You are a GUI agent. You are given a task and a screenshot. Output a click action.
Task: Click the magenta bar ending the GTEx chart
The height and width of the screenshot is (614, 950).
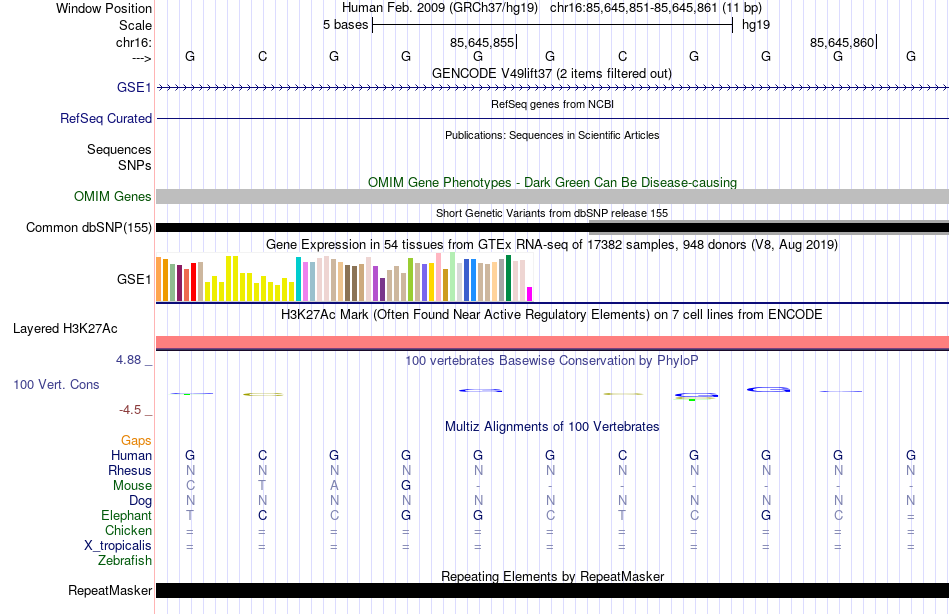coord(530,294)
